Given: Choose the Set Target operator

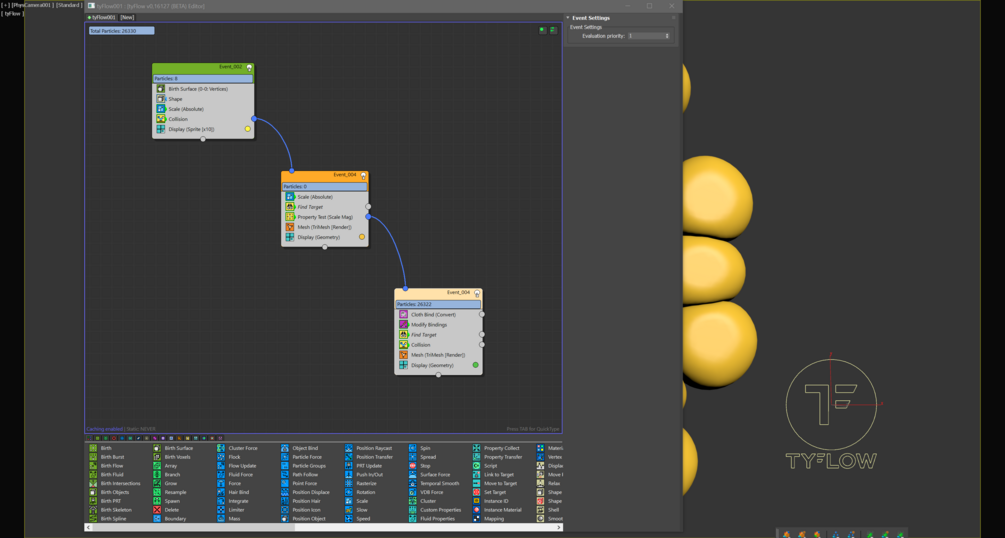Looking at the screenshot, I should (490, 492).
